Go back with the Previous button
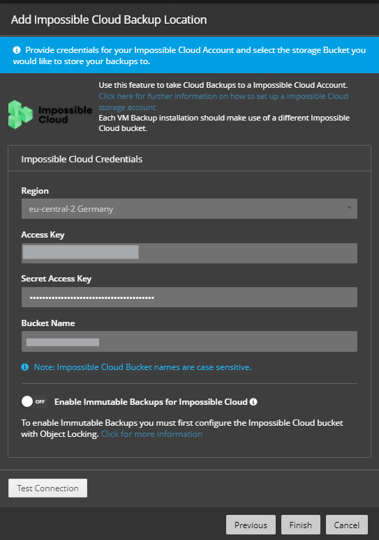The width and height of the screenshot is (379, 540). [251, 525]
